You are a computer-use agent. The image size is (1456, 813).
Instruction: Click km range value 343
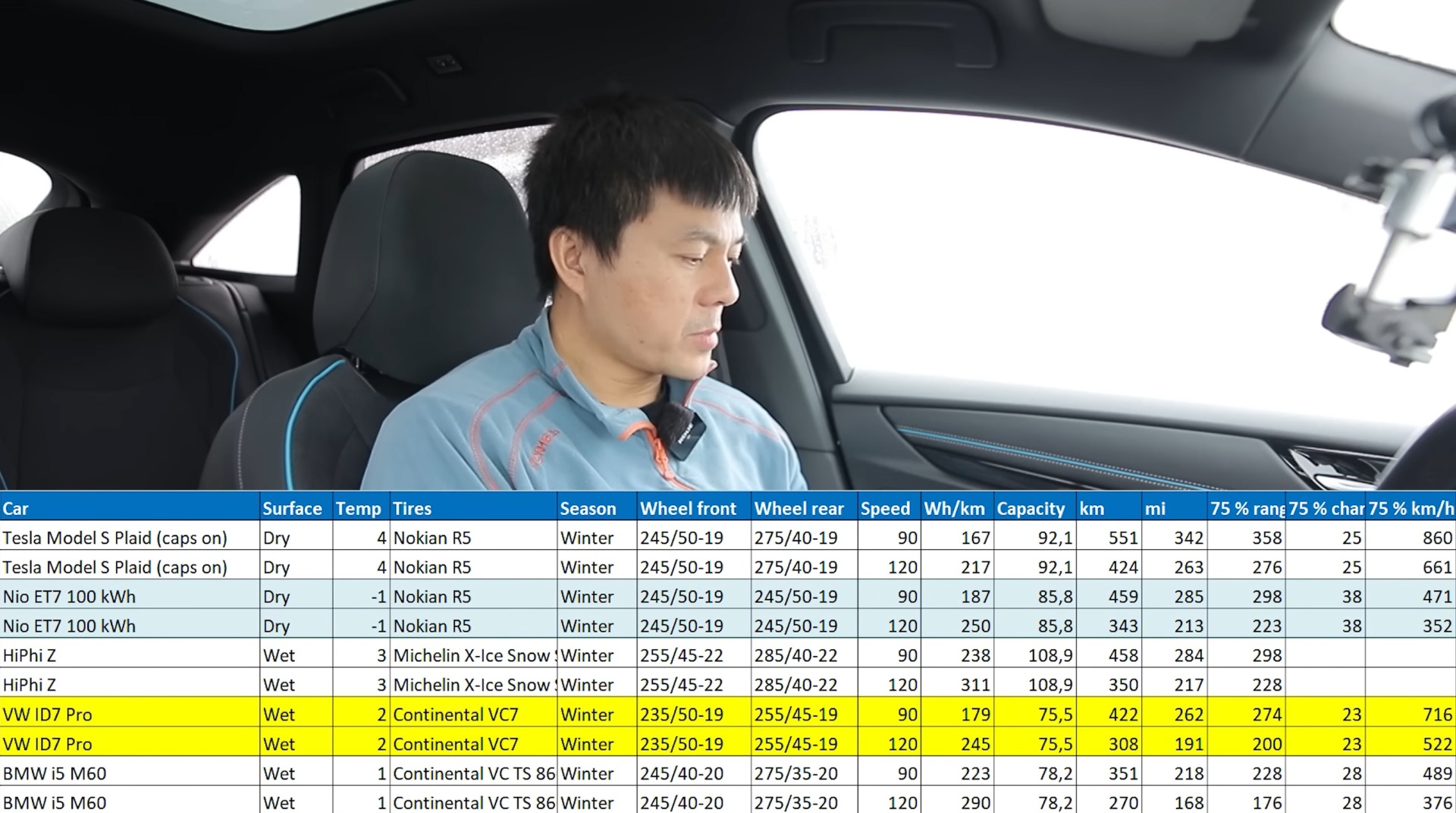1123,626
